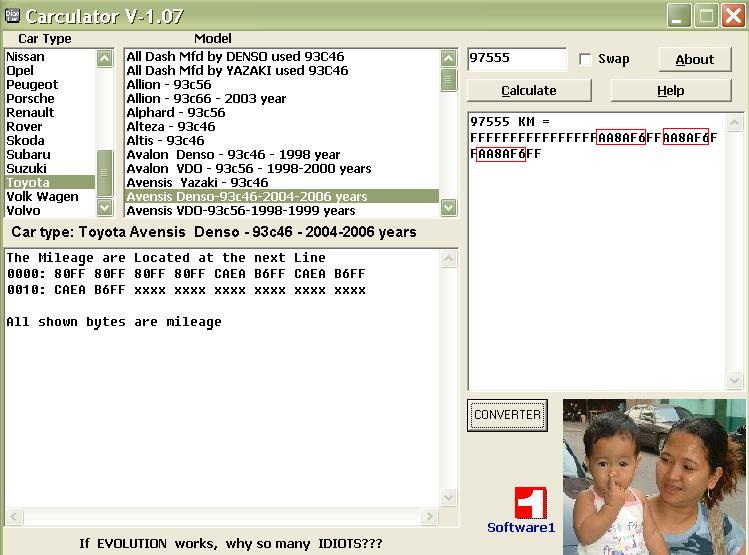Click the Software1 logo icon
Image resolution: width=749 pixels, height=555 pixels.
[x=531, y=502]
